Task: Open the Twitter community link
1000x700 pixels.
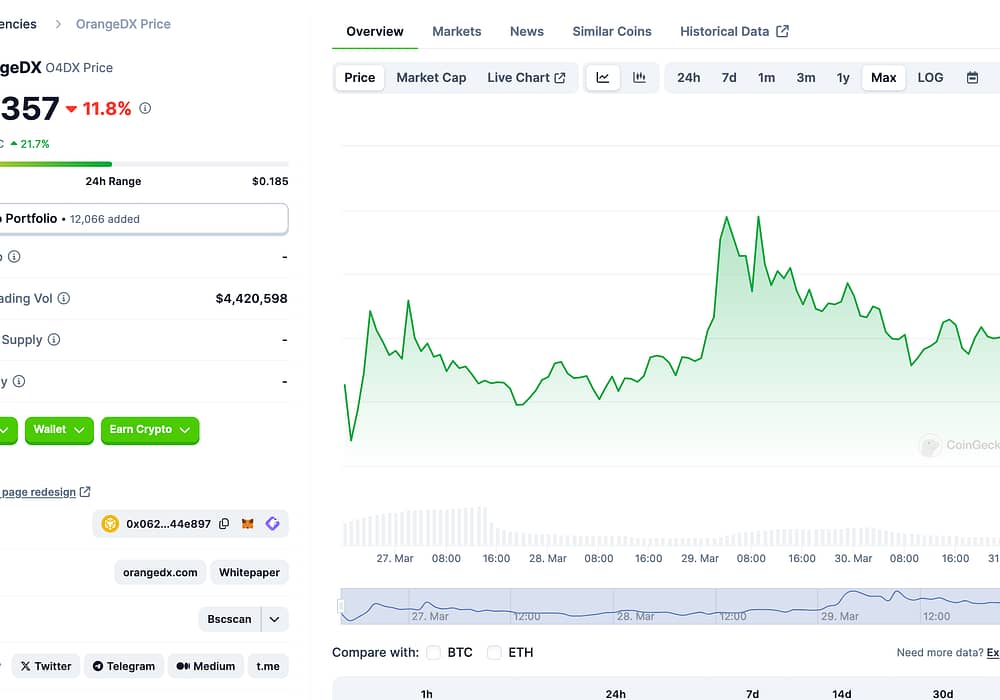Action: 46,666
